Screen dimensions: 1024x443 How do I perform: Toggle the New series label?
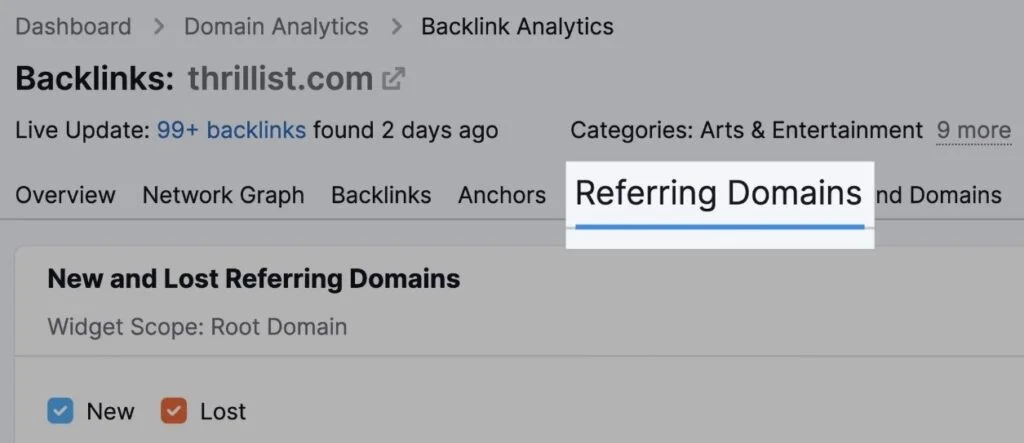pyautogui.click(x=110, y=412)
